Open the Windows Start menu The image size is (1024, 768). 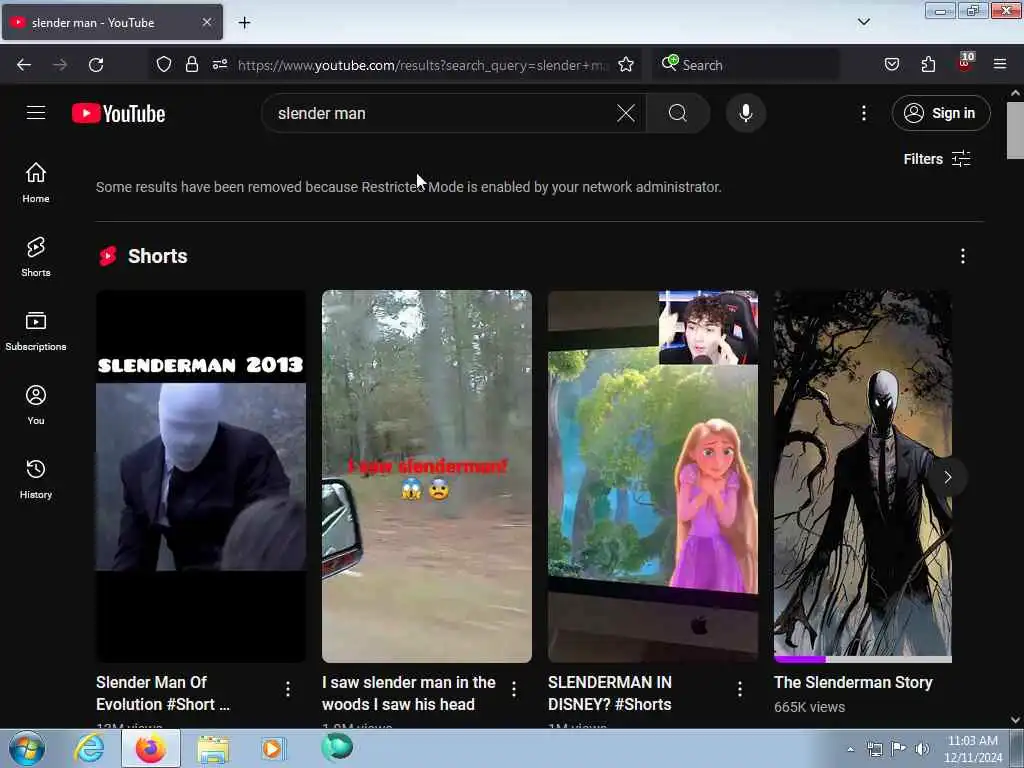click(27, 748)
